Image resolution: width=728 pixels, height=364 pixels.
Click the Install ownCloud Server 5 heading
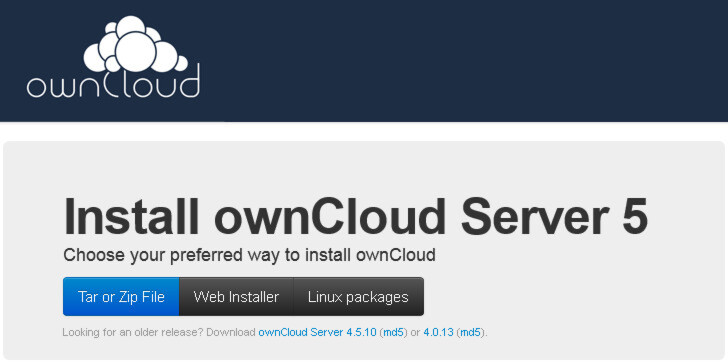(355, 217)
